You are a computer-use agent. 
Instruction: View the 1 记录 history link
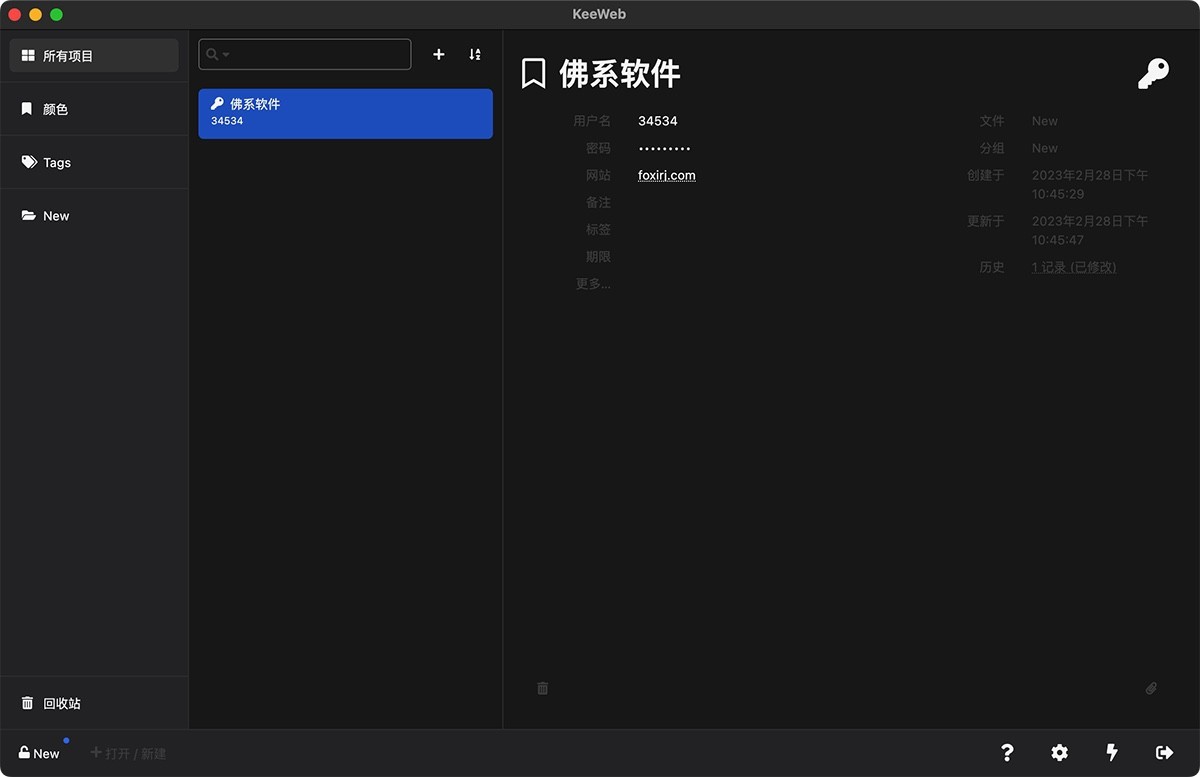(x=1073, y=266)
